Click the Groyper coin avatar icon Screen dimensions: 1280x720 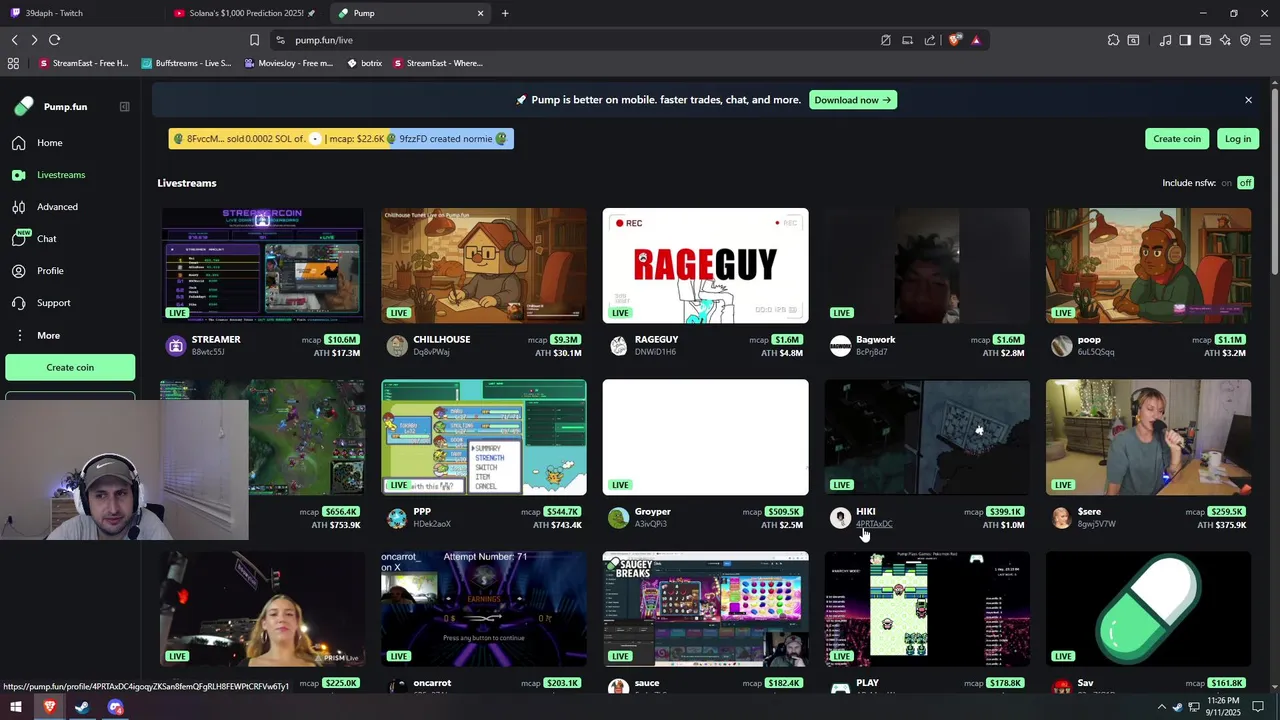[619, 518]
